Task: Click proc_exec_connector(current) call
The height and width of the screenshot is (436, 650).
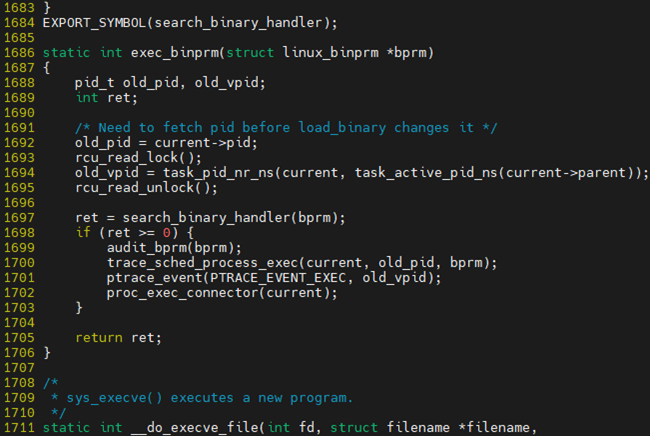Action: [x=218, y=293]
